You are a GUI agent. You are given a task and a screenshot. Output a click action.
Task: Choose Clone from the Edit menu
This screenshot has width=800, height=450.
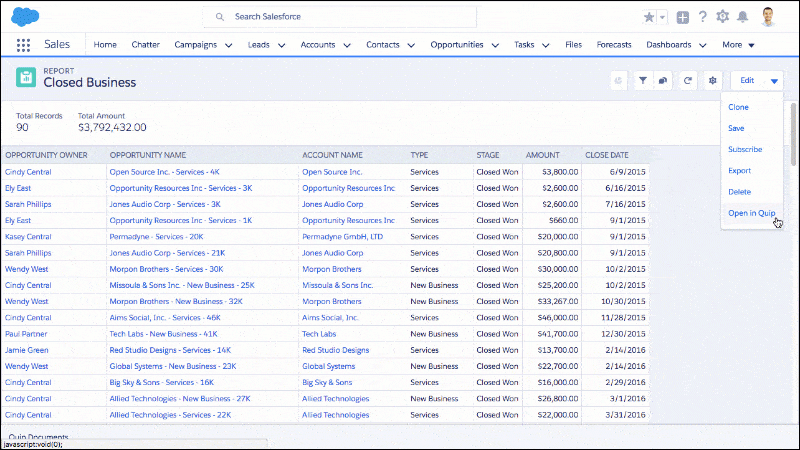tap(738, 107)
